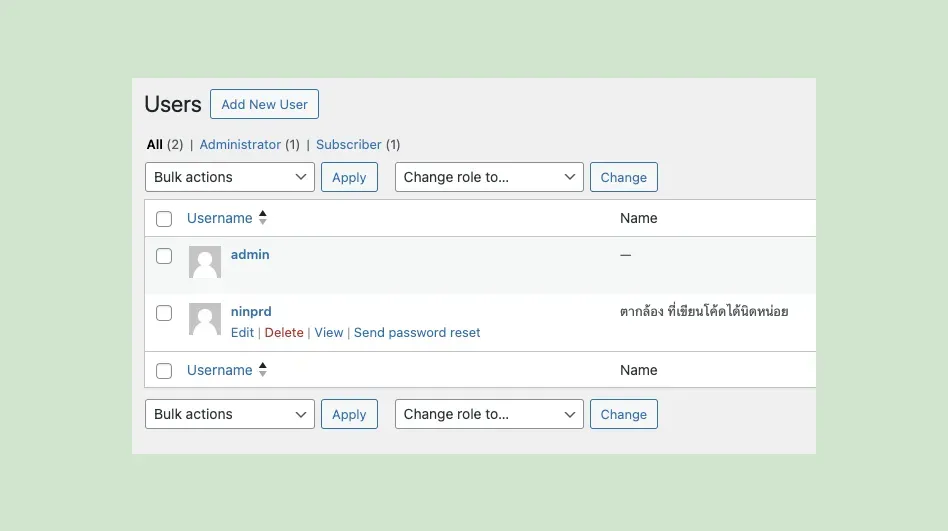Click the sort arrows beside bottom Username footer
This screenshot has height=531, width=948.
[x=263, y=370]
